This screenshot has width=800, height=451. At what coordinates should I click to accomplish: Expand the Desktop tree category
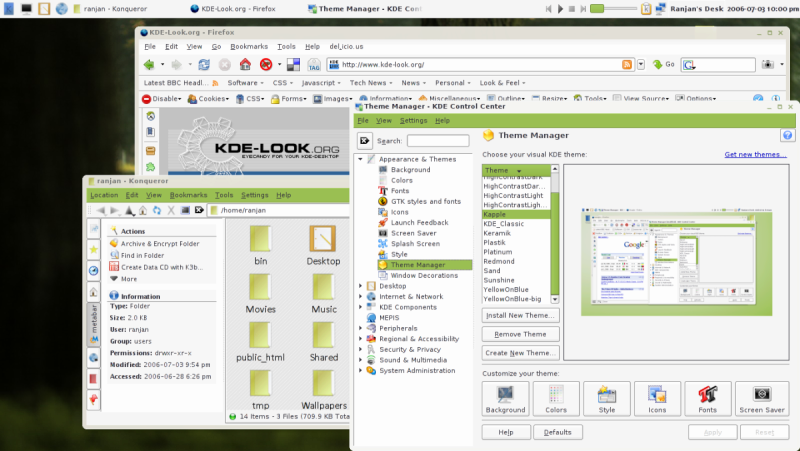click(x=360, y=286)
